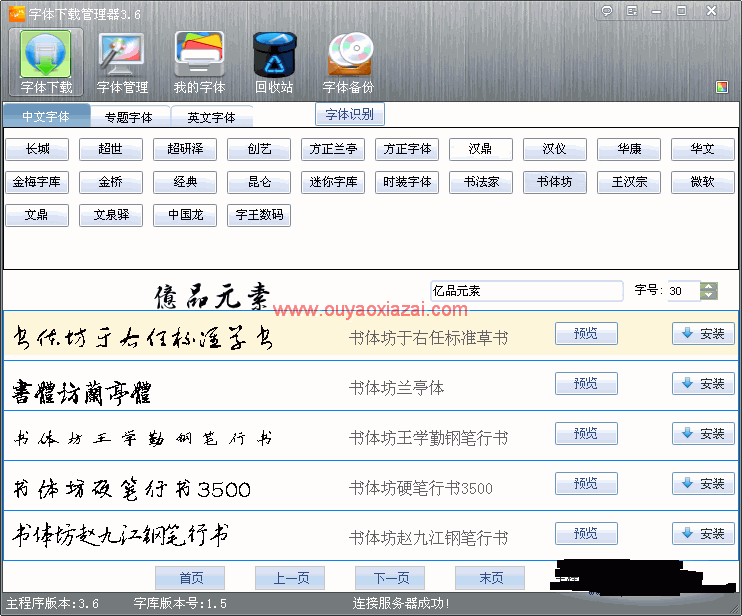Install 书体坊硬笔行书3500 font
The image size is (742, 616).
[703, 484]
